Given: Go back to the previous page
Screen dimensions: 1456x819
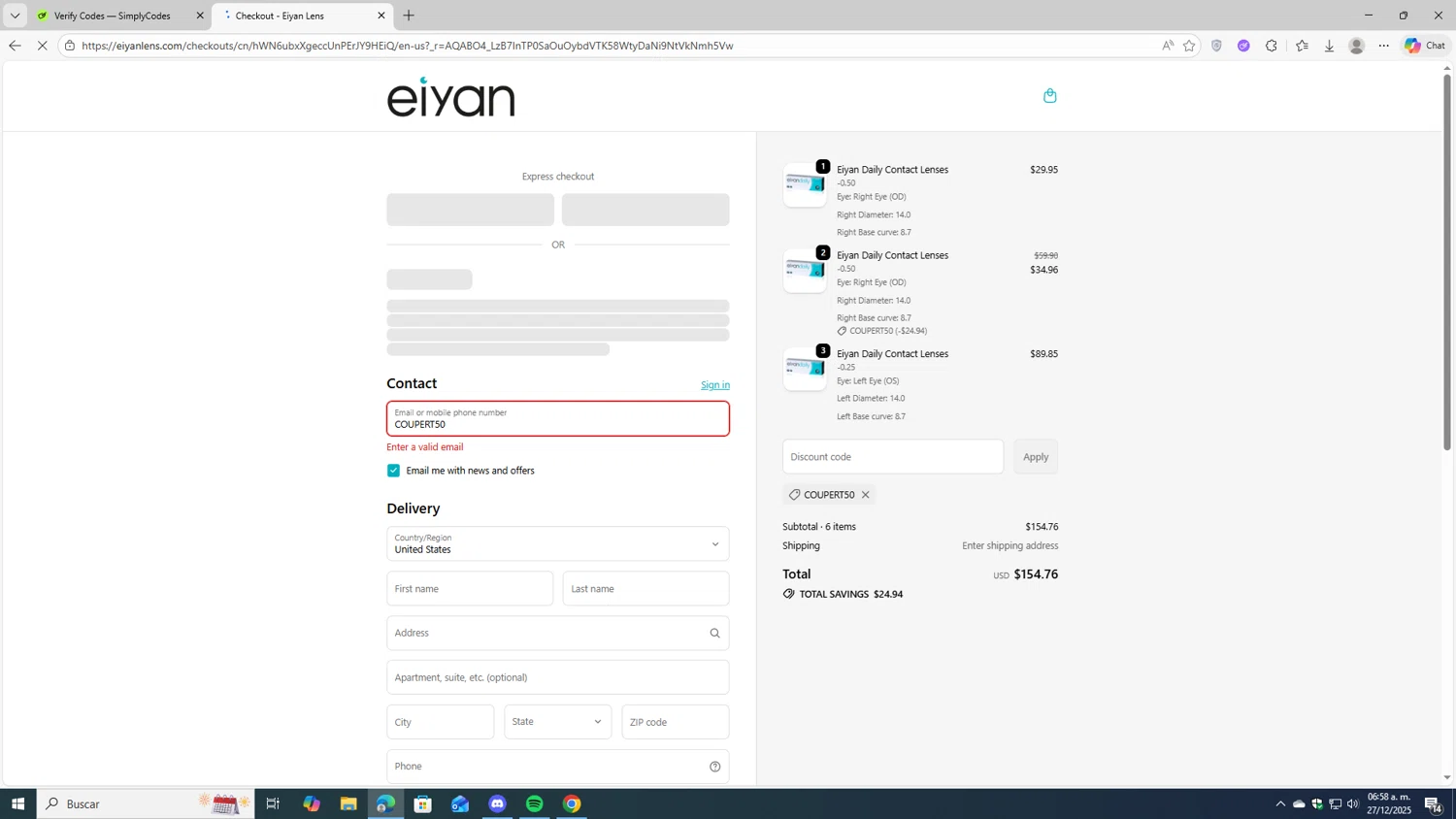Looking at the screenshot, I should click(15, 46).
